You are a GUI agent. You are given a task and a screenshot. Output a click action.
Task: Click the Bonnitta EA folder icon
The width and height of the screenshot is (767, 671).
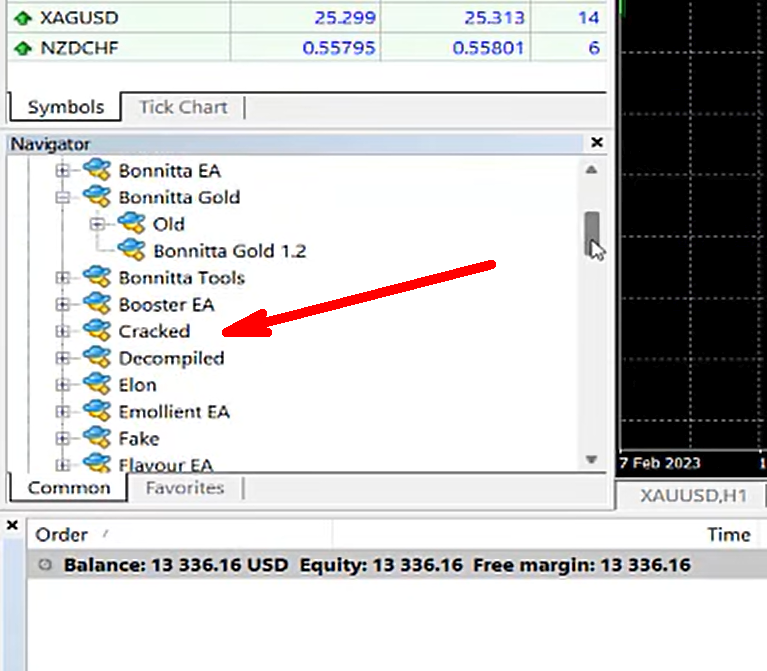[97, 170]
